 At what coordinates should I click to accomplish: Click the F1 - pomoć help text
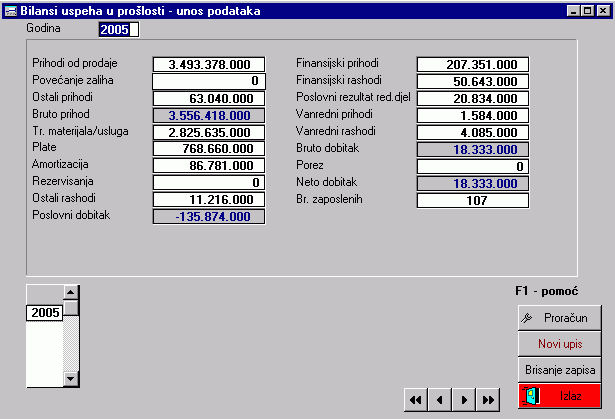click(x=546, y=291)
